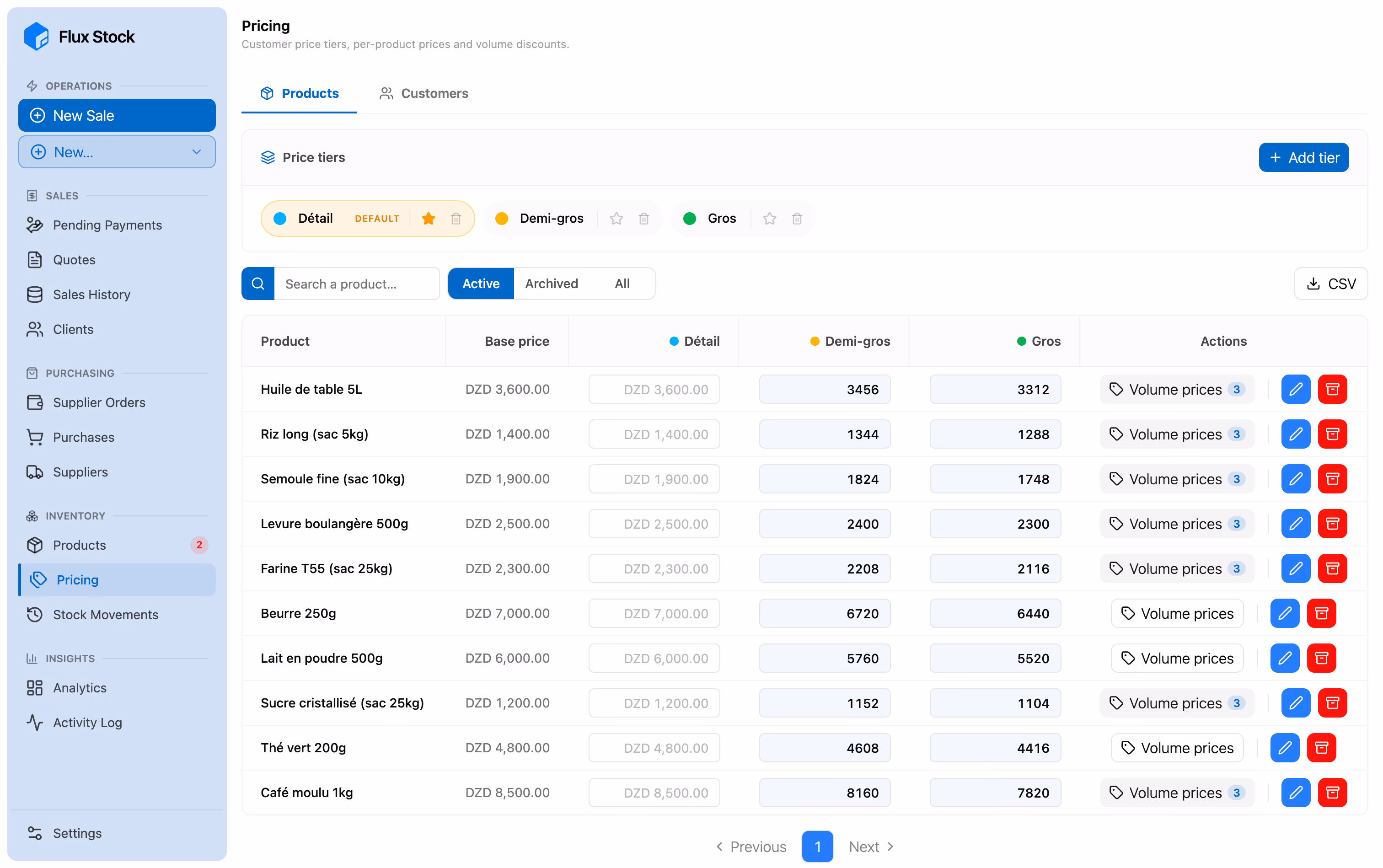Open Volume prices for Huile de table 5L
1383x868 pixels.
[x=1177, y=389]
